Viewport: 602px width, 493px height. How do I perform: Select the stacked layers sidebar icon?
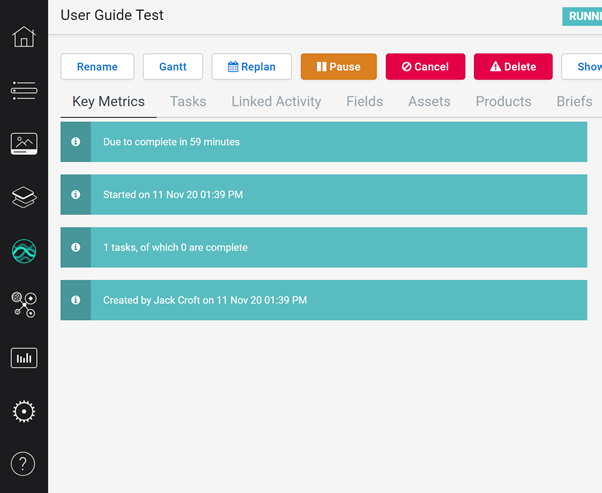(x=23, y=197)
